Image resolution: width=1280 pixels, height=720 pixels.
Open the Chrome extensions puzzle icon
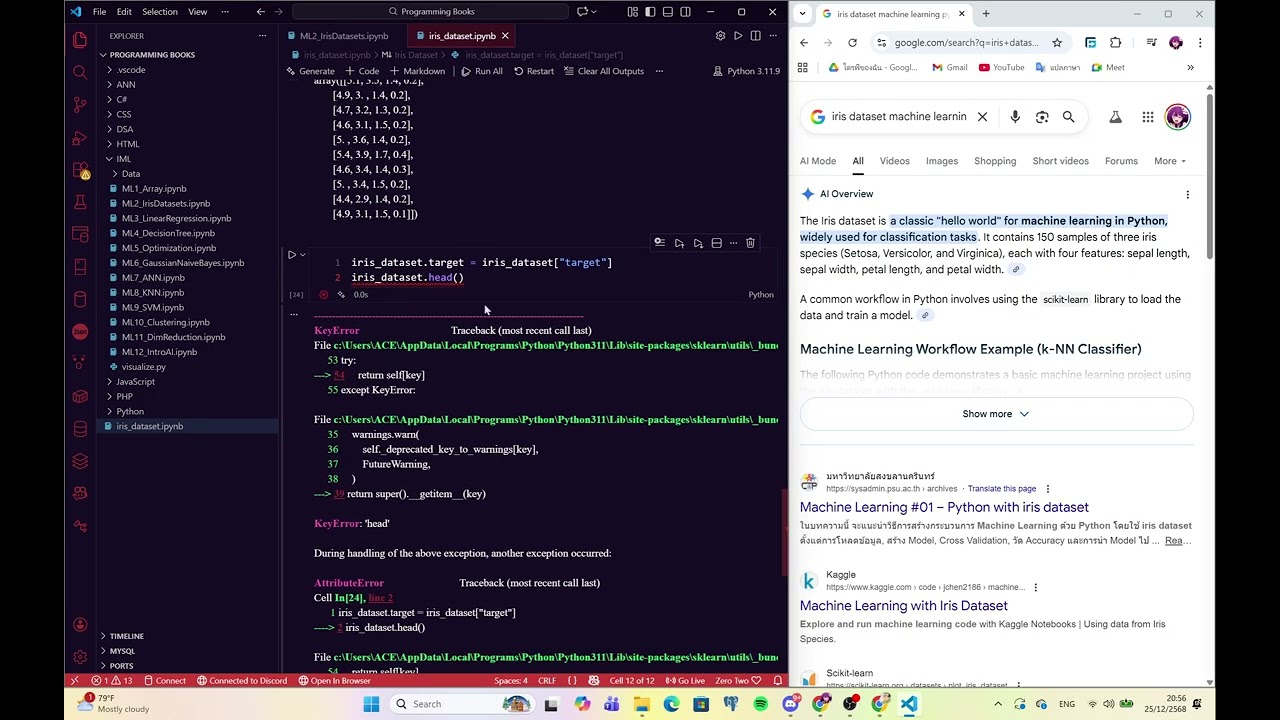(1116, 43)
